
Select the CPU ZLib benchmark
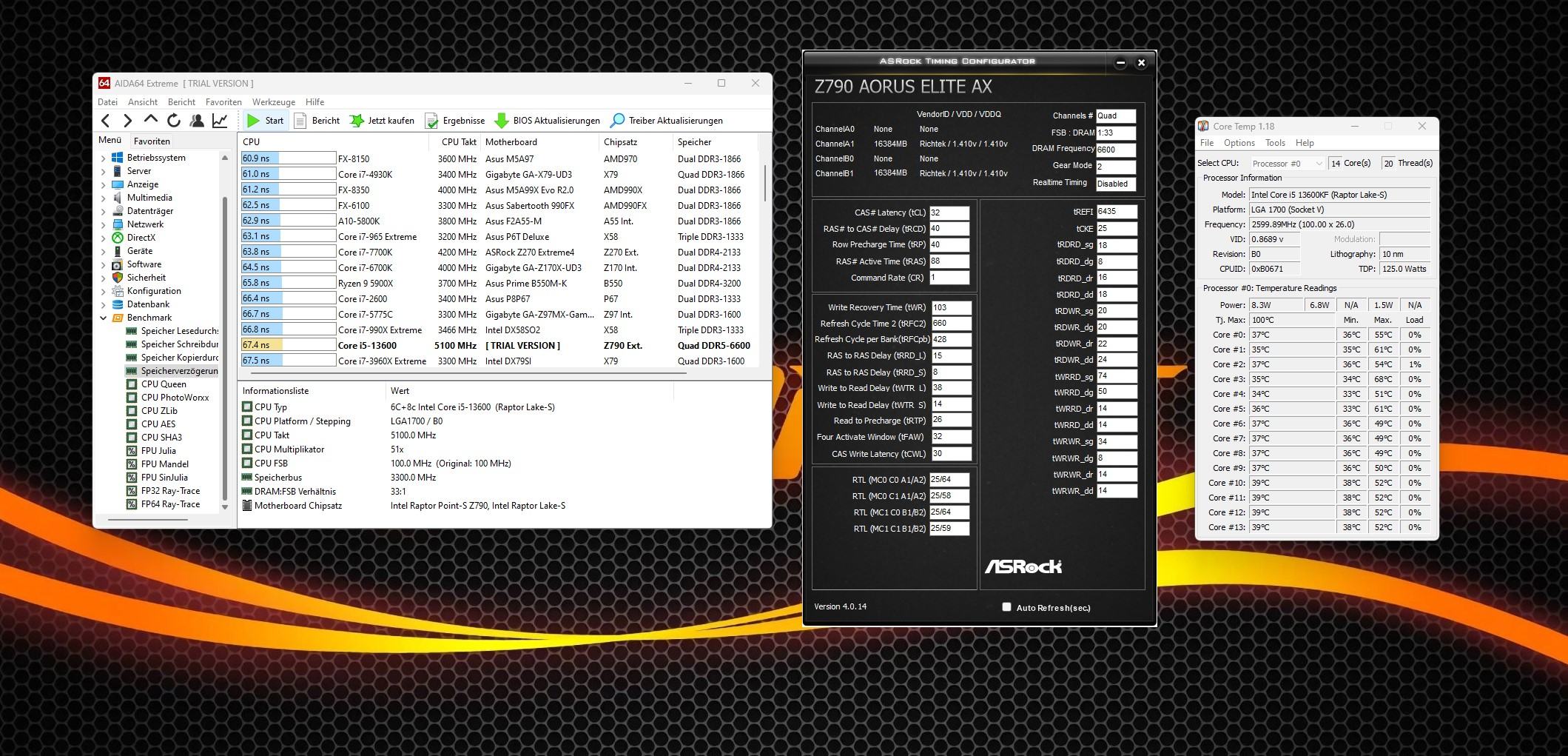pos(159,411)
